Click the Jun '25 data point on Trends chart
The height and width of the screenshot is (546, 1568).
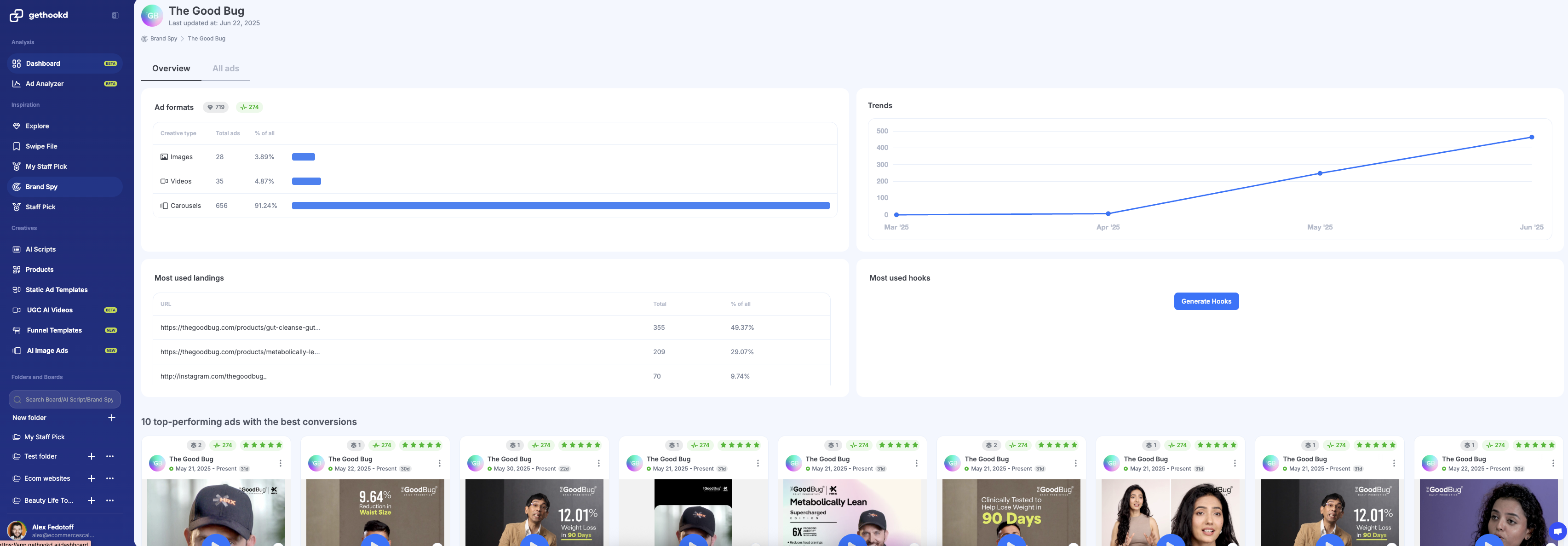(1532, 138)
